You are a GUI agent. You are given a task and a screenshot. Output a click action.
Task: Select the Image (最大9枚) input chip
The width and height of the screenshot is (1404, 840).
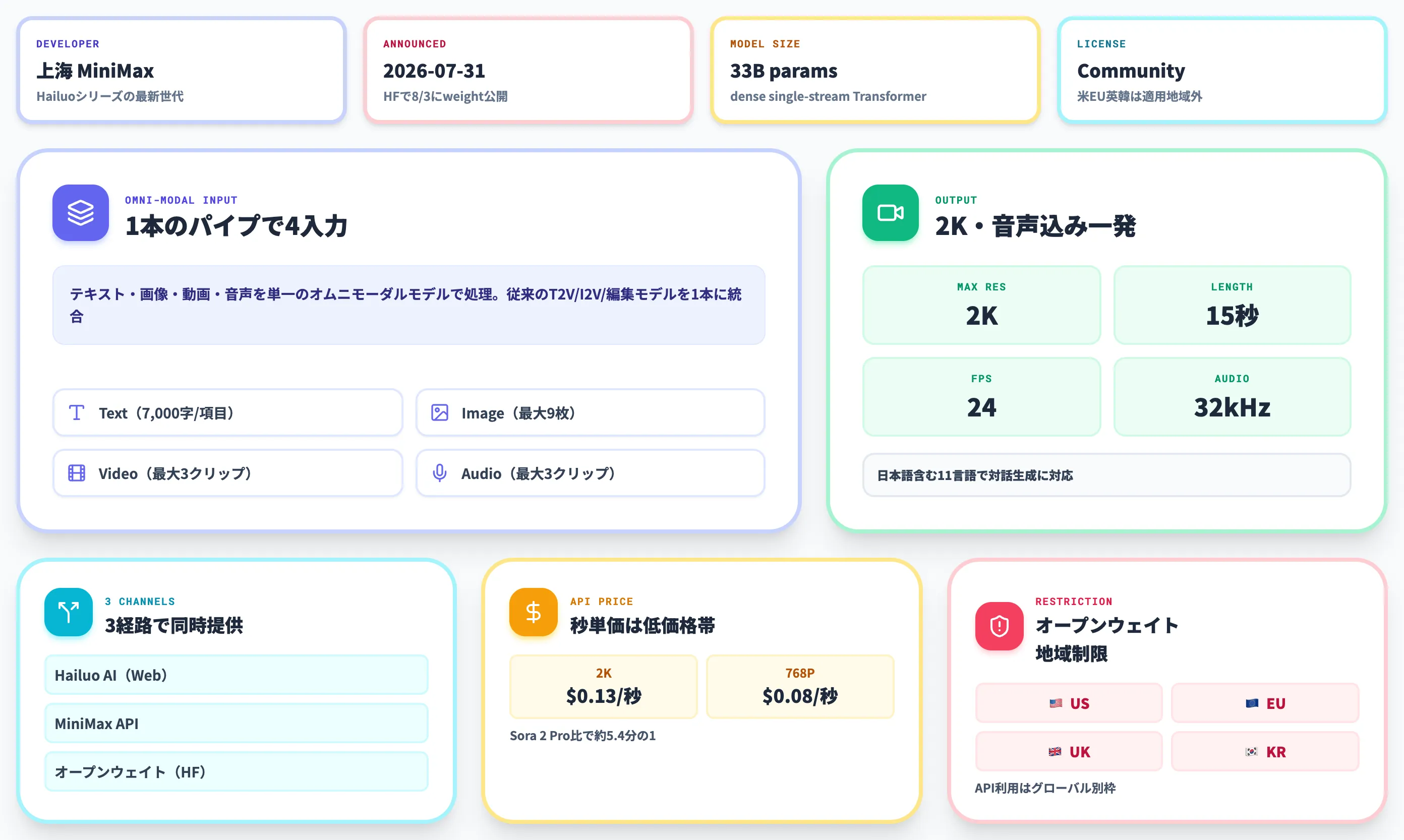(591, 412)
